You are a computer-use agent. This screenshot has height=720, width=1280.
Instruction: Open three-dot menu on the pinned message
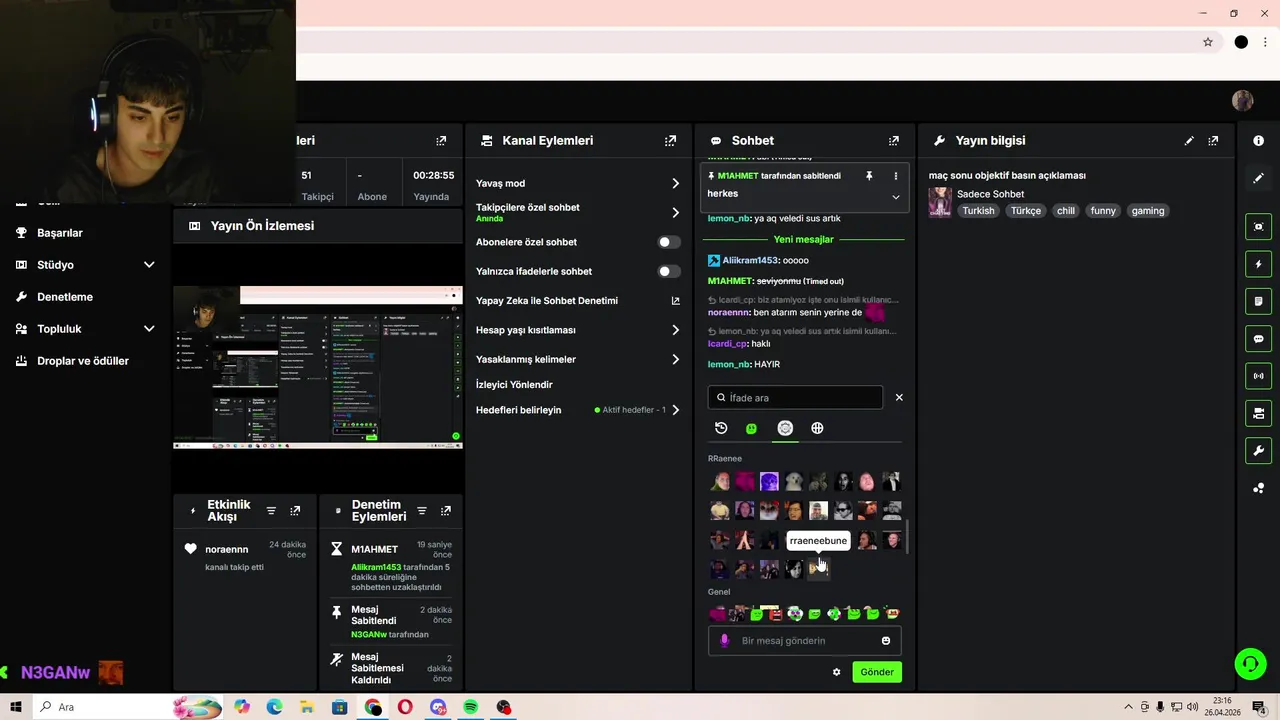click(x=895, y=176)
